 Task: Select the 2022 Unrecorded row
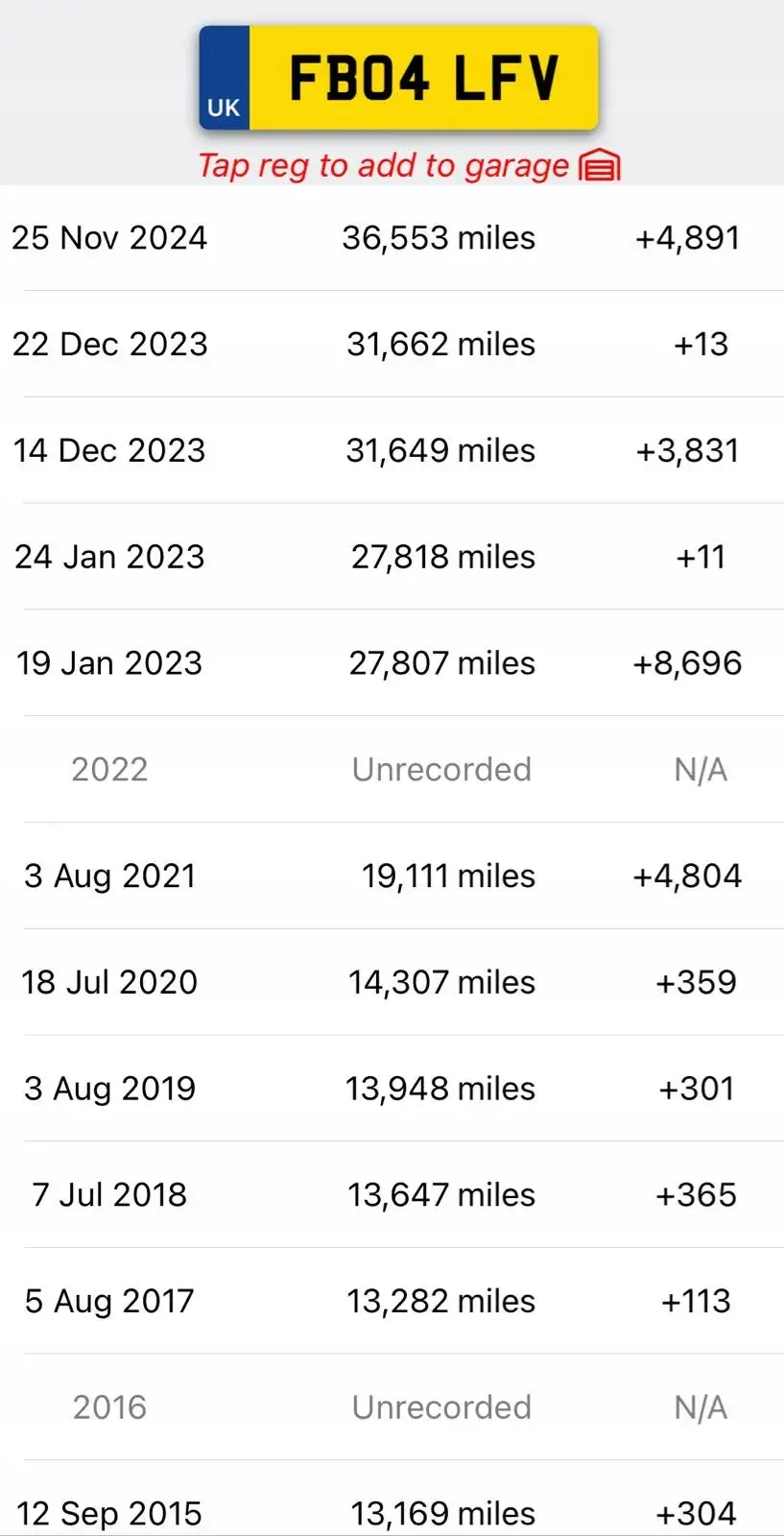click(x=392, y=769)
